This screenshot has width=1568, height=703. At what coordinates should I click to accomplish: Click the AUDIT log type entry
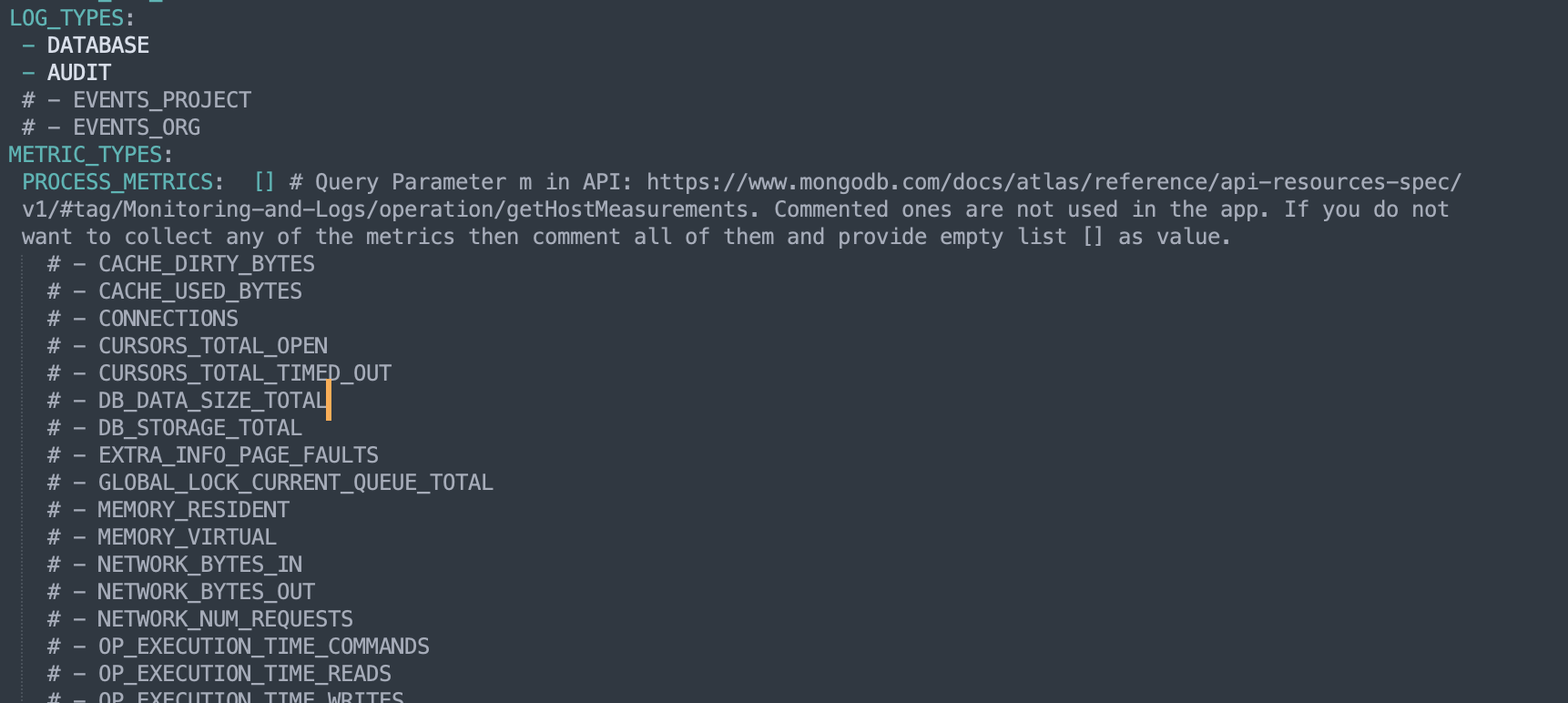pos(78,73)
